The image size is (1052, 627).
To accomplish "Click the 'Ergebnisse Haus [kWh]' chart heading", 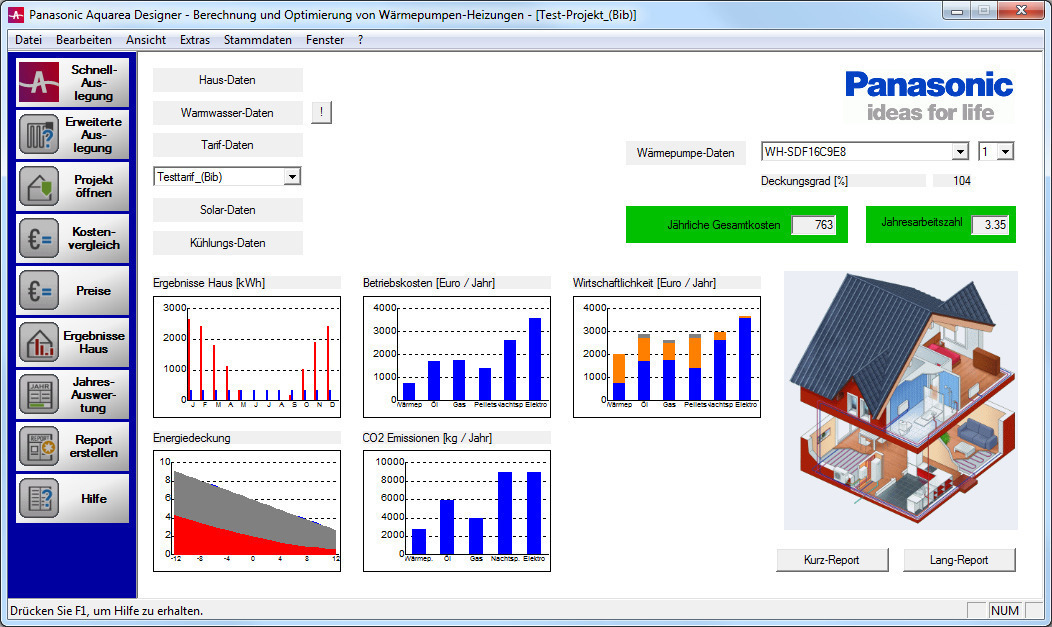I will click(x=209, y=283).
